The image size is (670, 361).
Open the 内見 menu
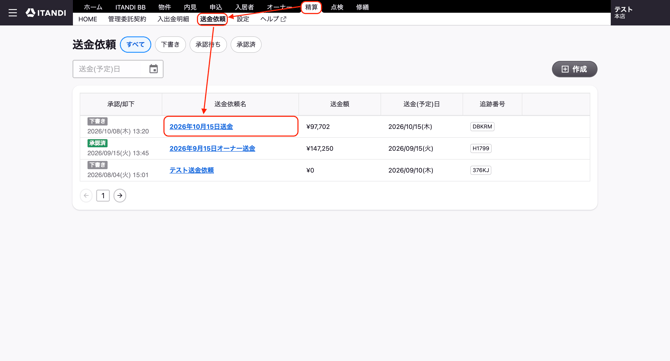(190, 7)
